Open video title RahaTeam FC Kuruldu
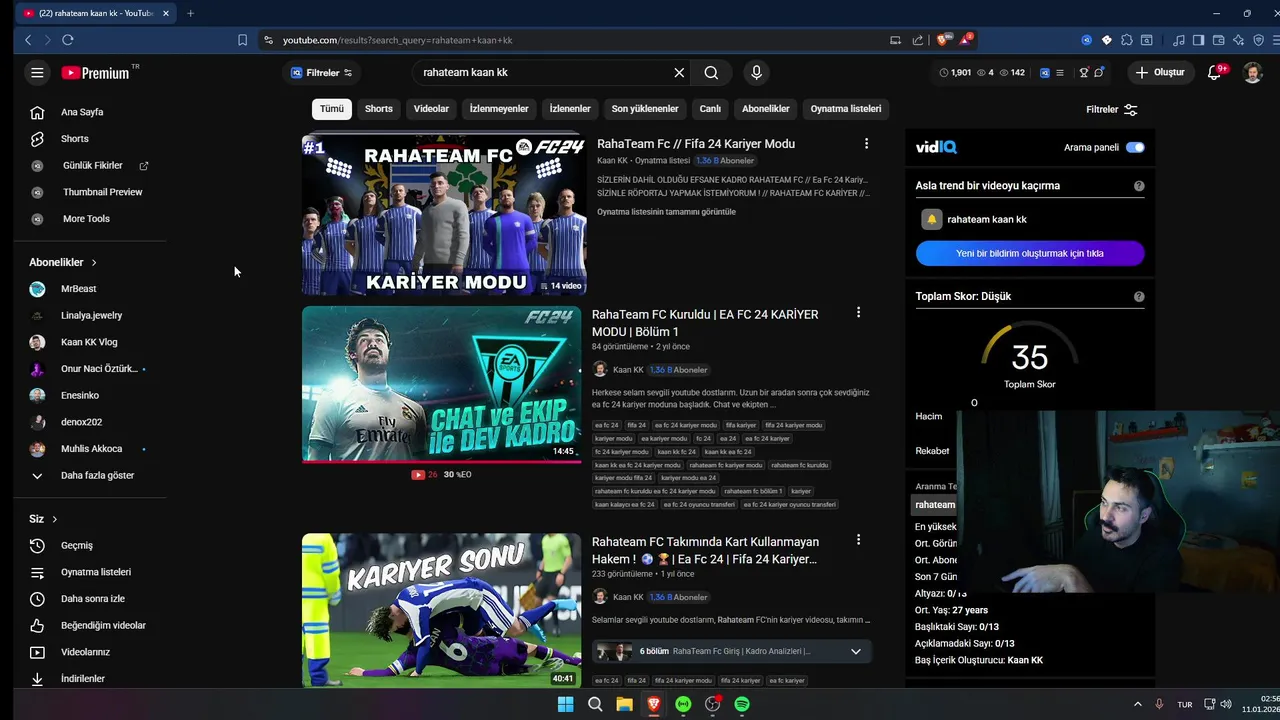Screen dimensions: 1280x720 pos(705,323)
